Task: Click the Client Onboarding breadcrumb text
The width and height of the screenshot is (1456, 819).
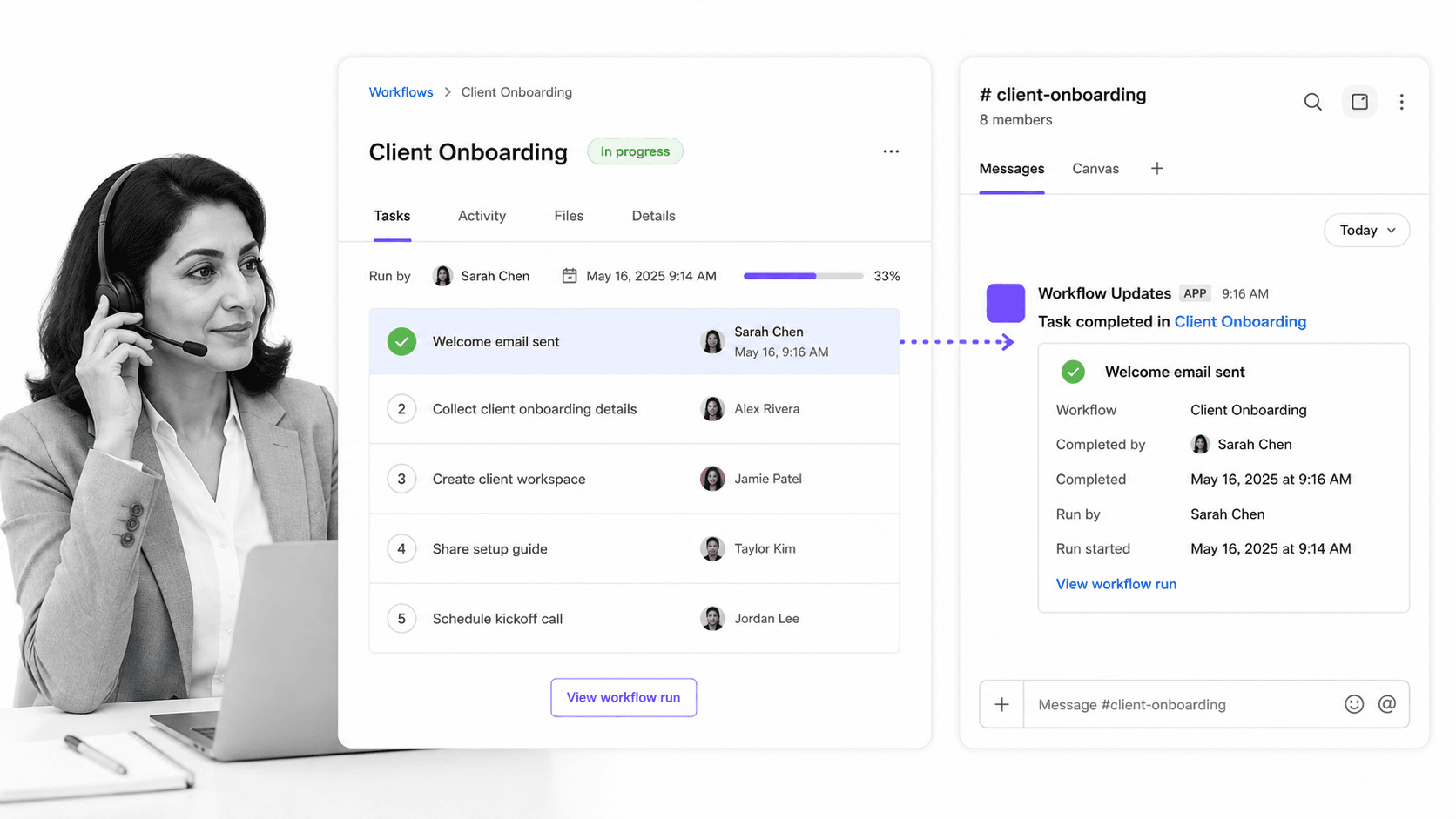Action: 516,92
